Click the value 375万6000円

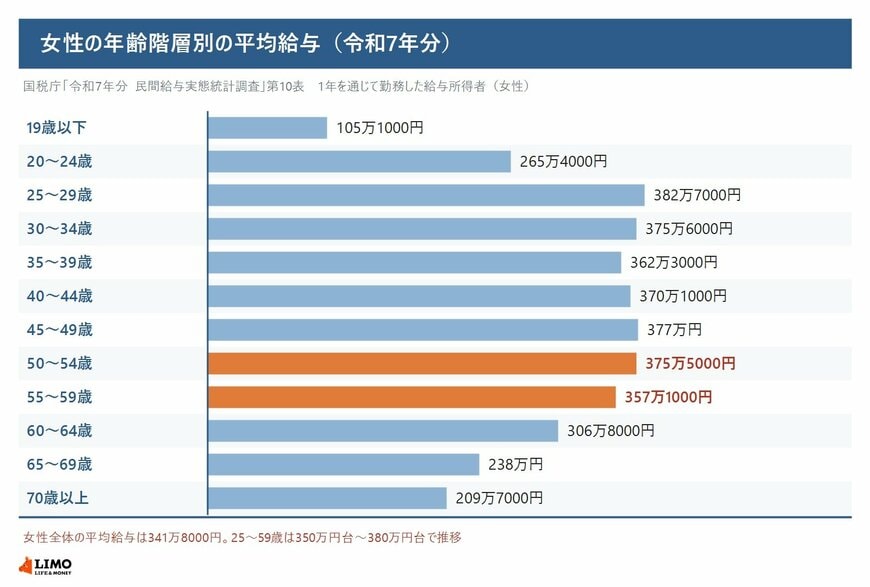point(689,229)
